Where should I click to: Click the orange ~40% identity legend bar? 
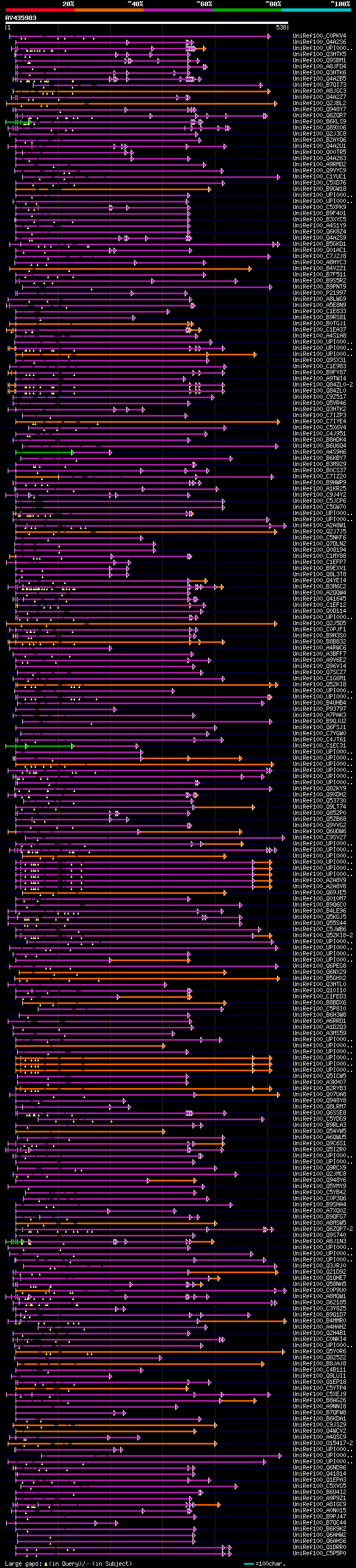109,11
